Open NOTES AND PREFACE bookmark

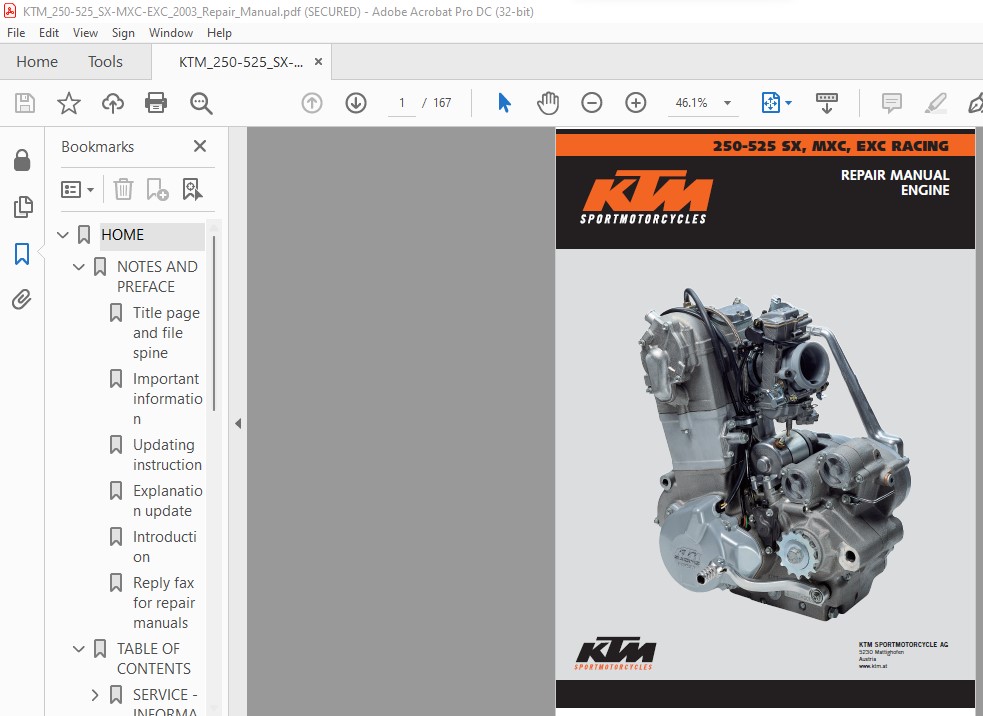(157, 276)
